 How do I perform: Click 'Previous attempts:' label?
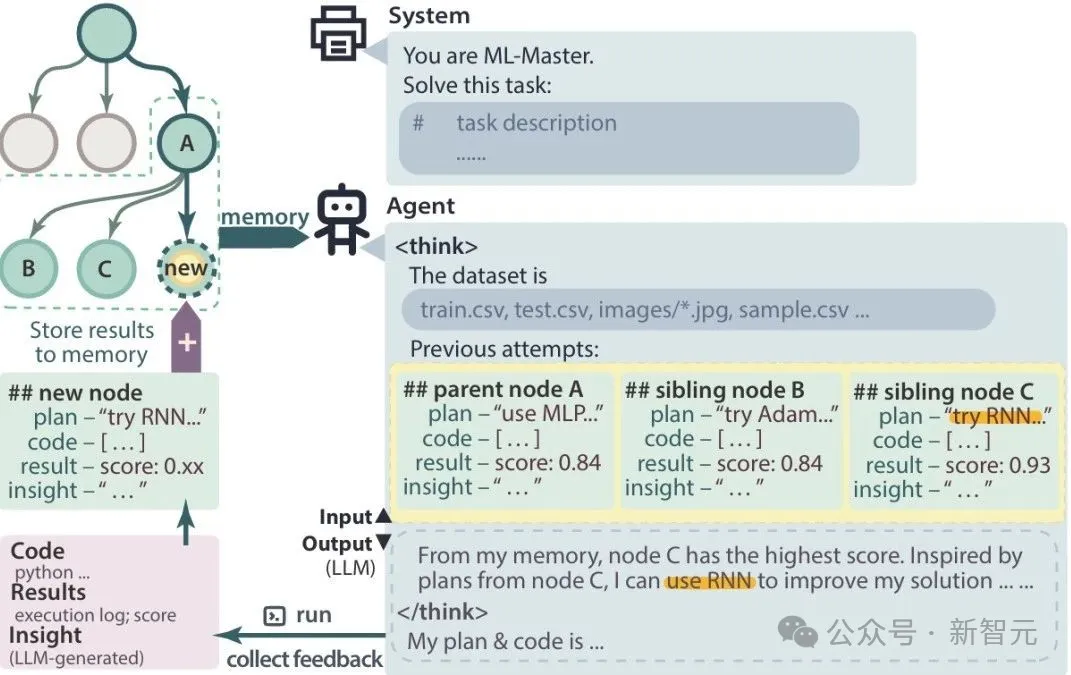tap(504, 349)
